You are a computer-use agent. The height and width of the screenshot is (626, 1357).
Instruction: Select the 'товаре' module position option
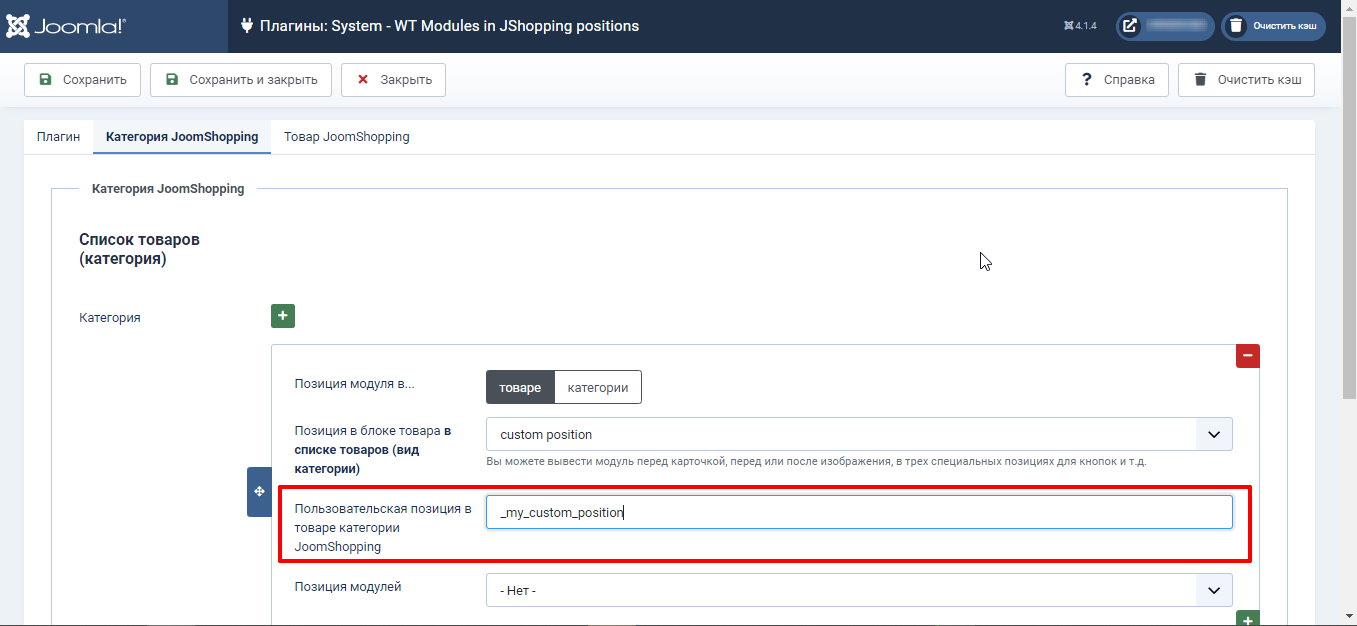(520, 387)
